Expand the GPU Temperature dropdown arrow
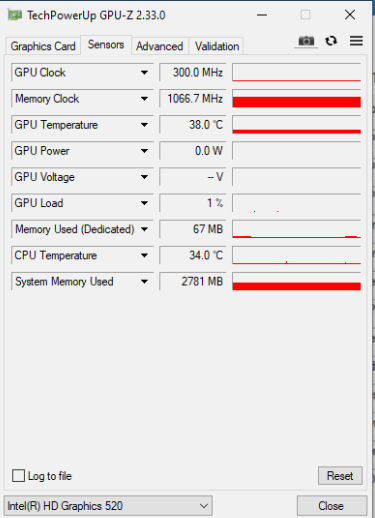The width and height of the screenshot is (375, 518). point(144,125)
